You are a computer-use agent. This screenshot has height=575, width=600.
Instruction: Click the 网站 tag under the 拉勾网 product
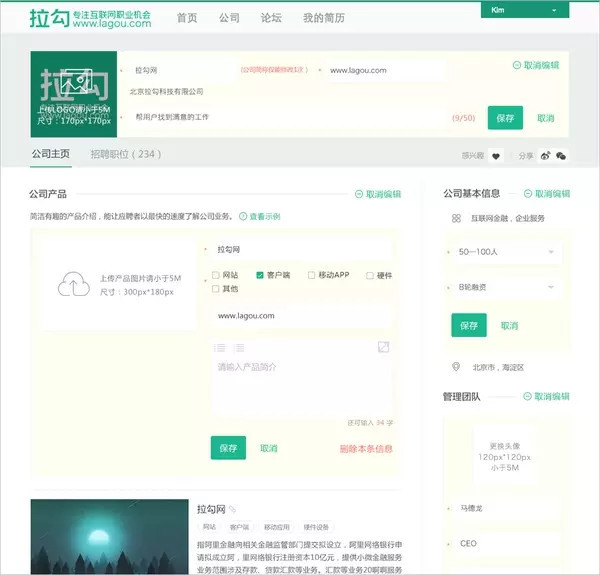[x=209, y=527]
